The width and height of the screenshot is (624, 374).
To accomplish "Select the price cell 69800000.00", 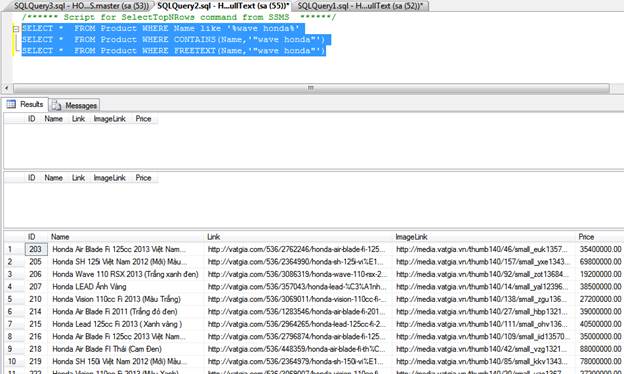I will point(600,262).
